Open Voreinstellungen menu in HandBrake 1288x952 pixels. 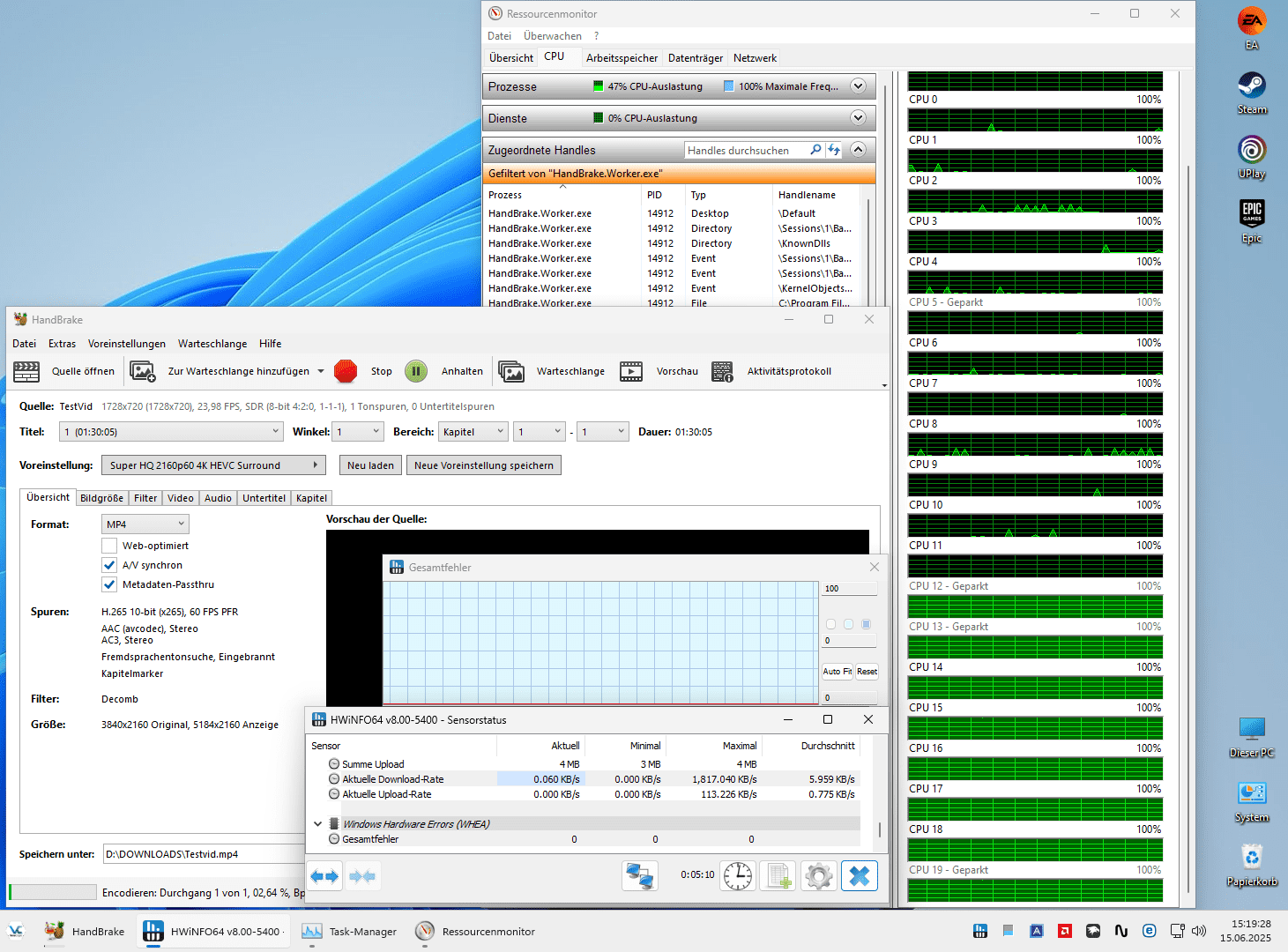127,344
